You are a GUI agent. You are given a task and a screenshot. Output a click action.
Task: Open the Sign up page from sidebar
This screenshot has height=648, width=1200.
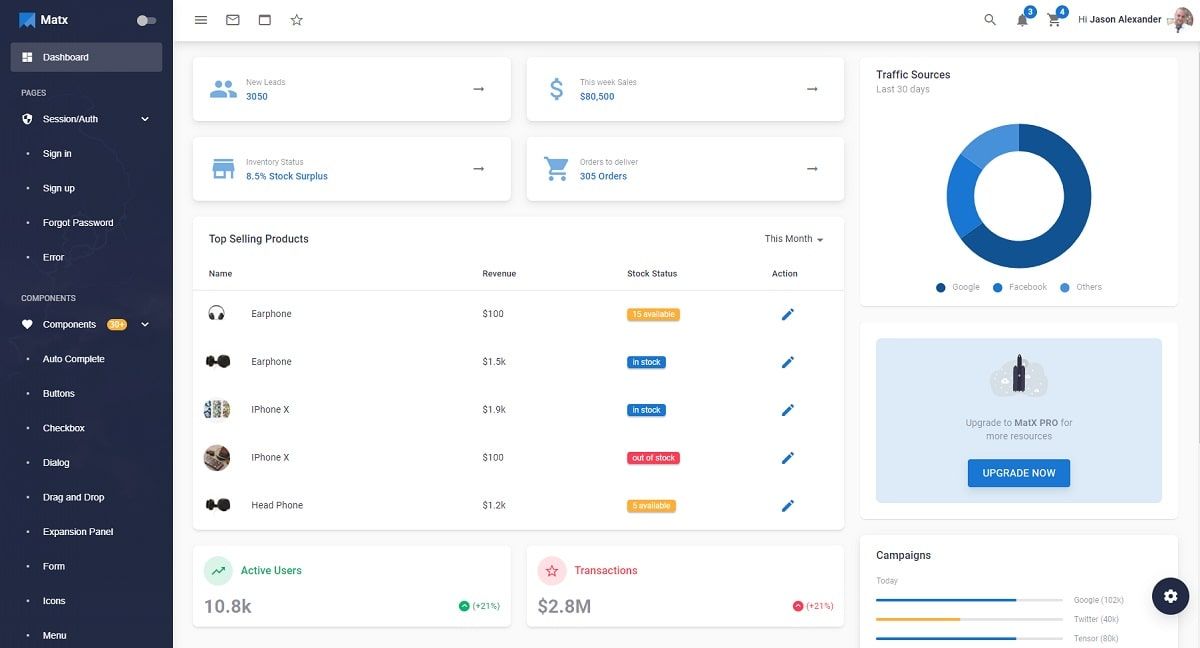coord(58,188)
